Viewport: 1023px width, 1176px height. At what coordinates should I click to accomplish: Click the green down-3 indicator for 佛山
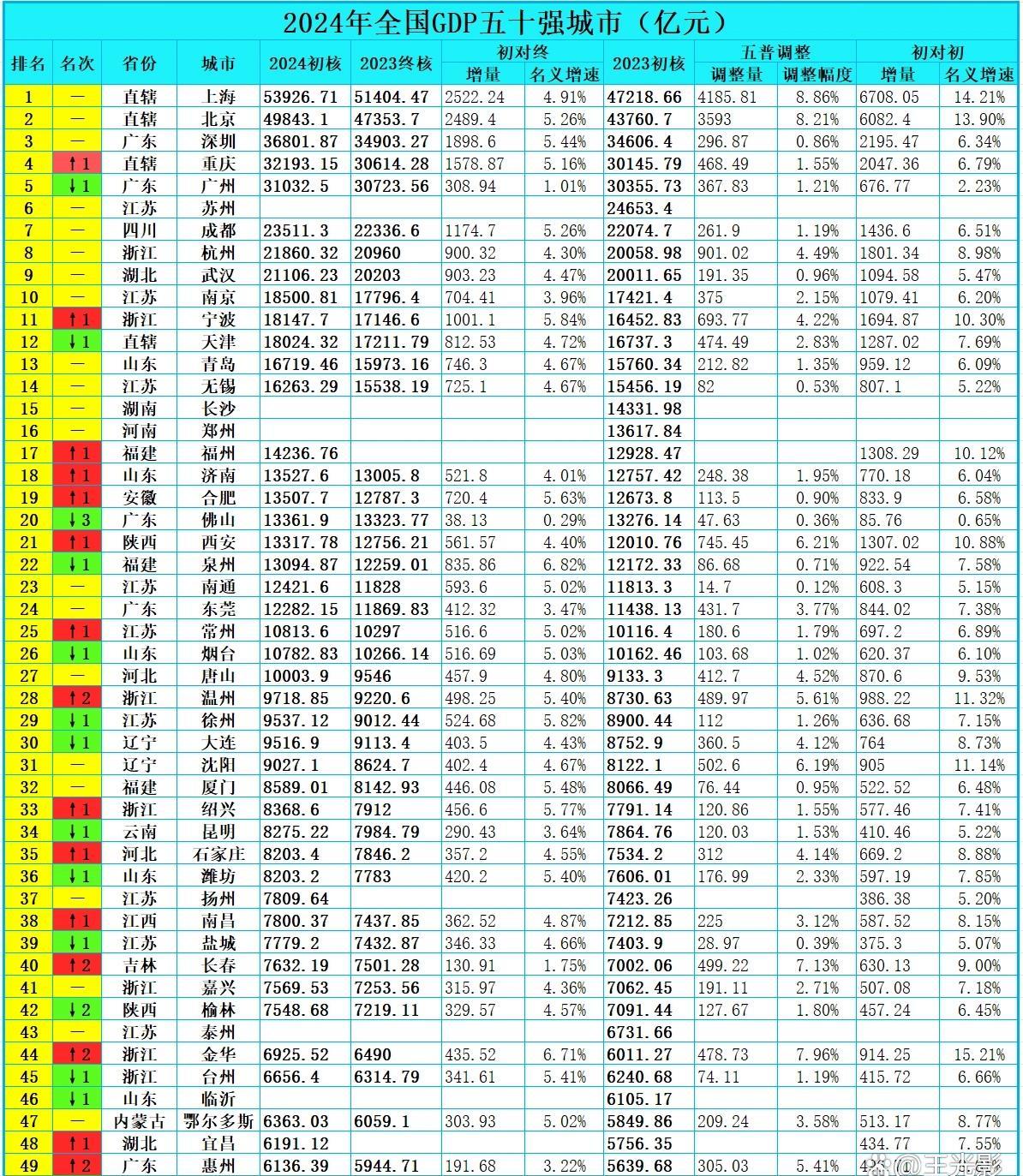click(x=77, y=520)
